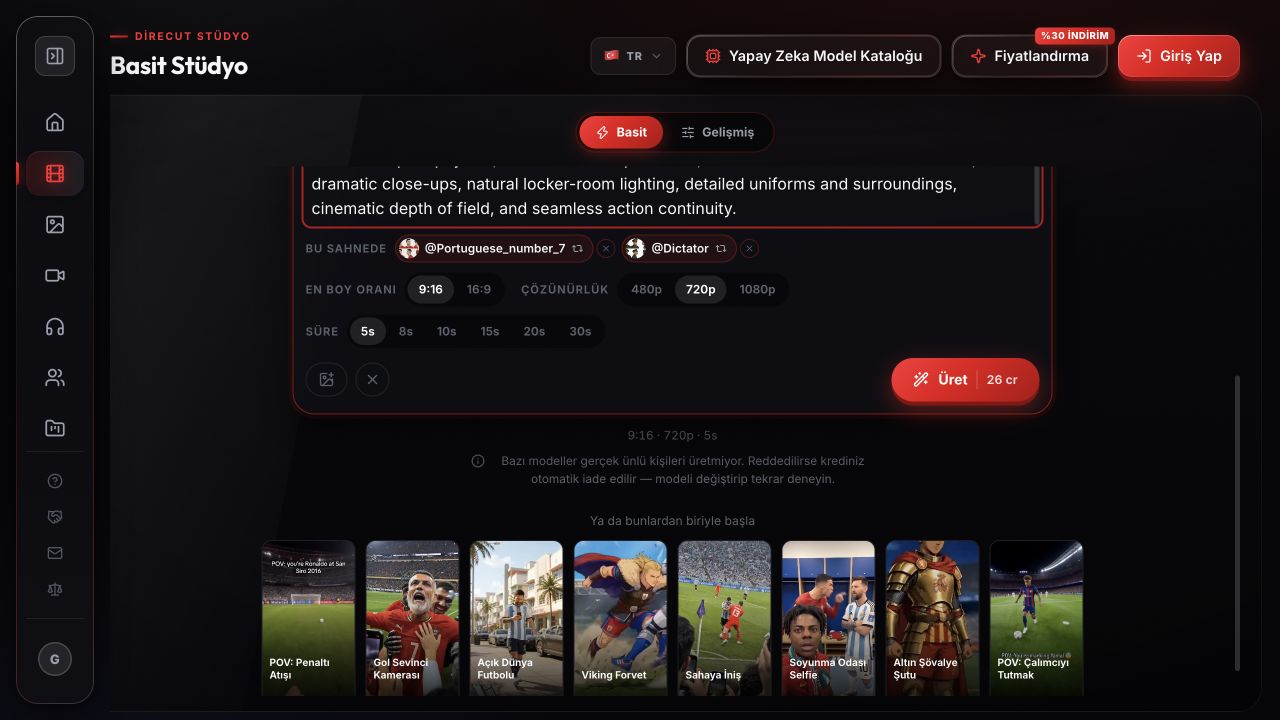Select the film strip studio icon

(55, 174)
